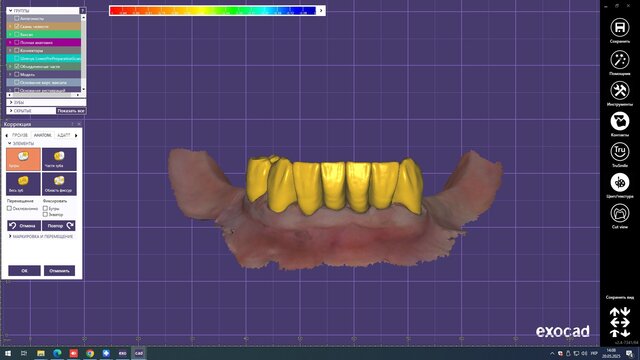Switch to the ПРОИЗВ. tab
The width and height of the screenshot is (640, 360).
[20, 135]
